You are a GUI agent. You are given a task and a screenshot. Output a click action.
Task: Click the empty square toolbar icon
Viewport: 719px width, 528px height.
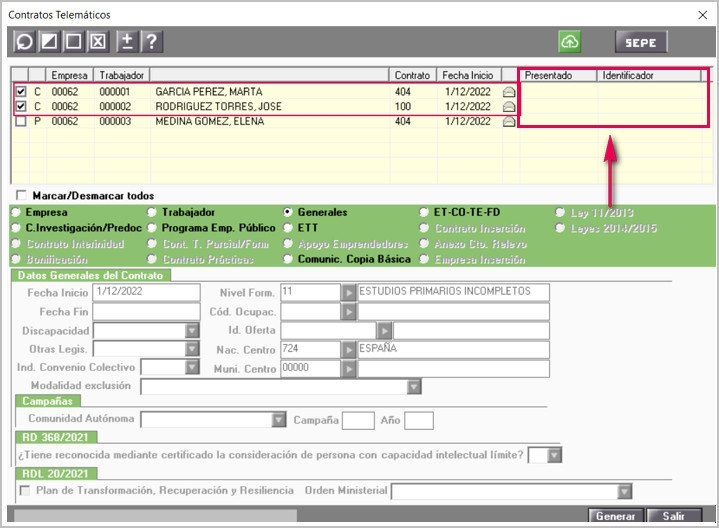pyautogui.click(x=73, y=42)
